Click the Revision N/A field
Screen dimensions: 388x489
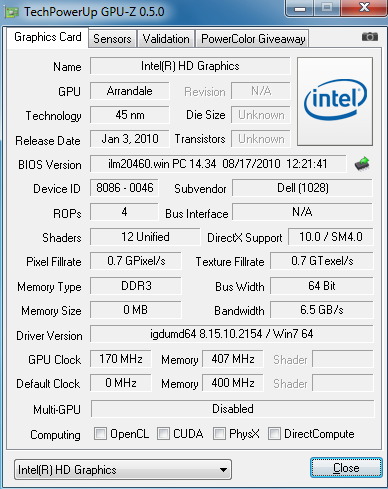coord(261,91)
